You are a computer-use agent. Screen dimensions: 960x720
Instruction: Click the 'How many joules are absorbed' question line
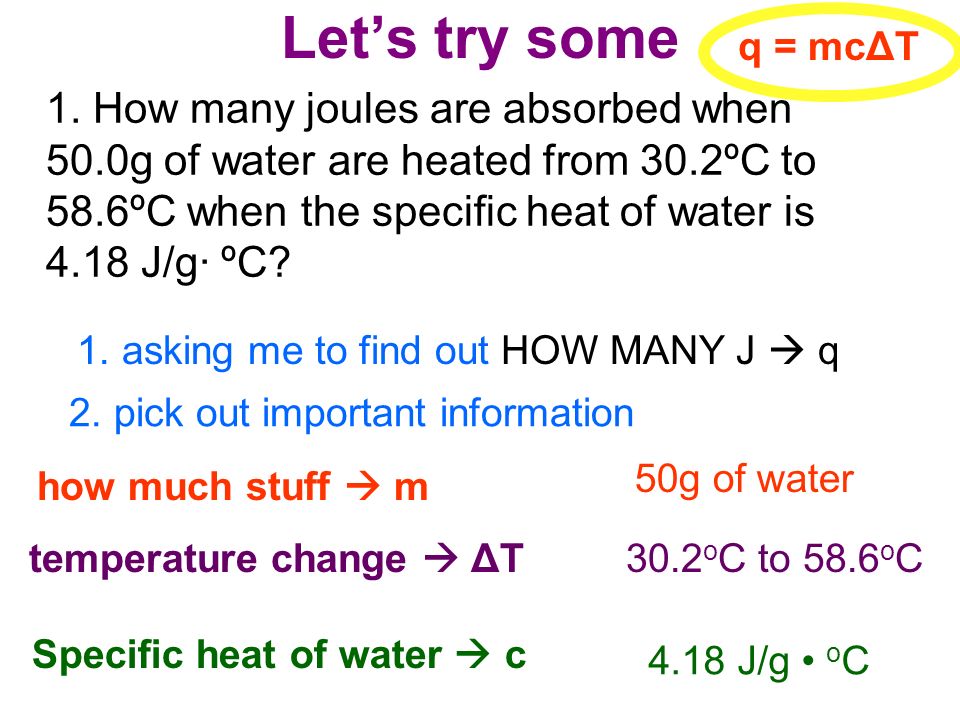tap(419, 110)
